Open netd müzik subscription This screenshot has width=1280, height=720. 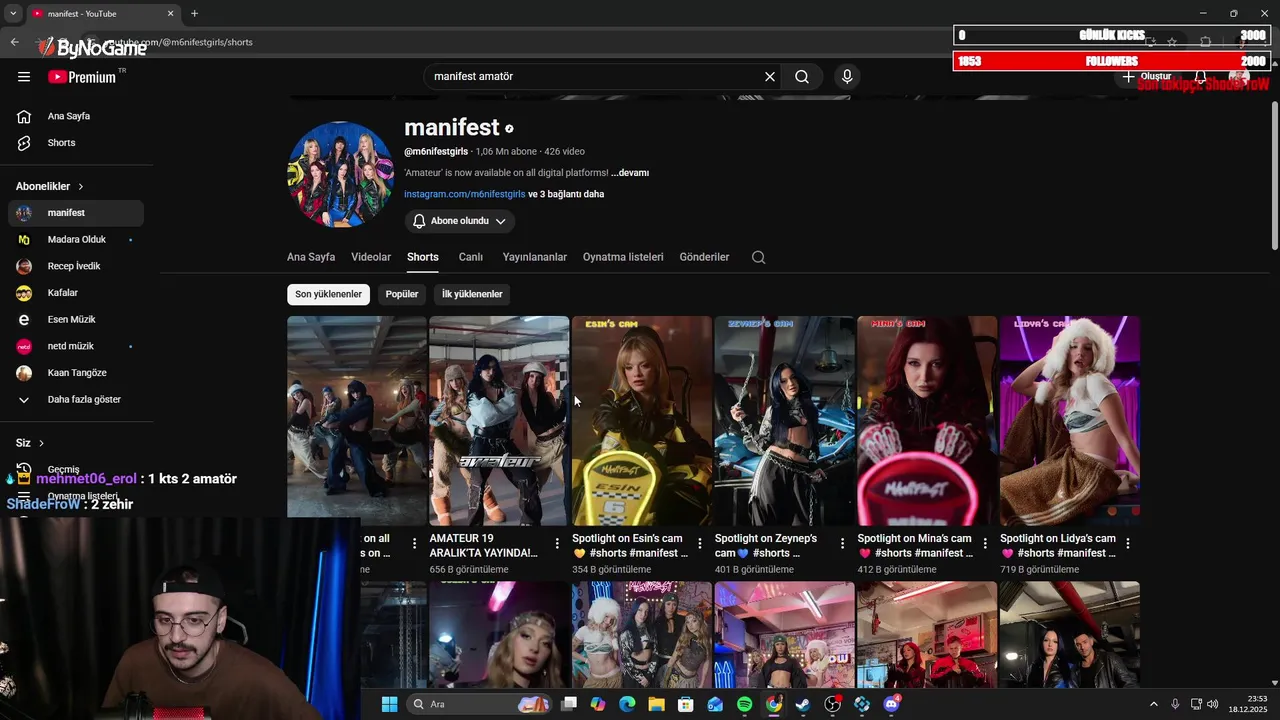pyautogui.click(x=76, y=346)
